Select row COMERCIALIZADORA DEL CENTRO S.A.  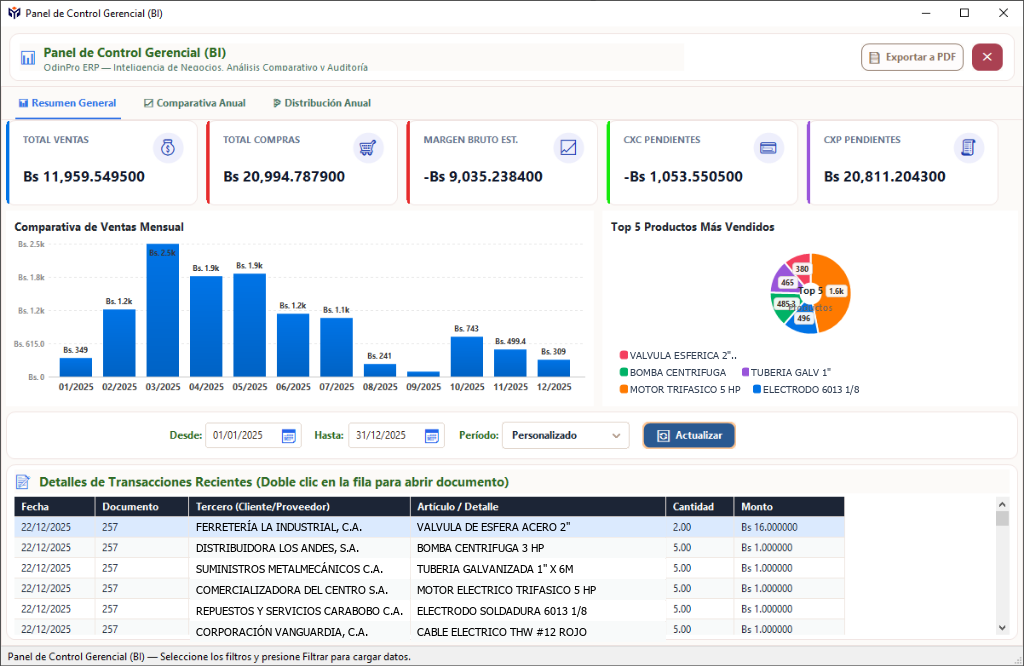point(429,589)
